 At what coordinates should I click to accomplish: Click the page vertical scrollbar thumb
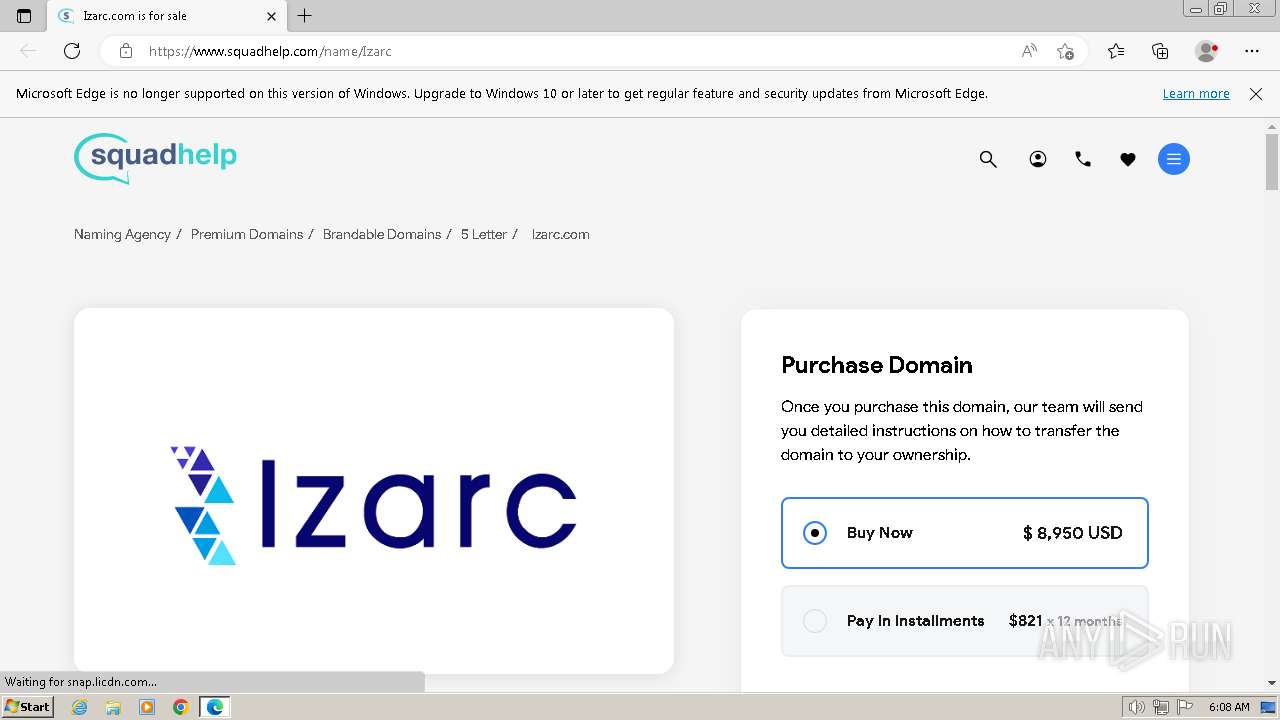click(1272, 162)
